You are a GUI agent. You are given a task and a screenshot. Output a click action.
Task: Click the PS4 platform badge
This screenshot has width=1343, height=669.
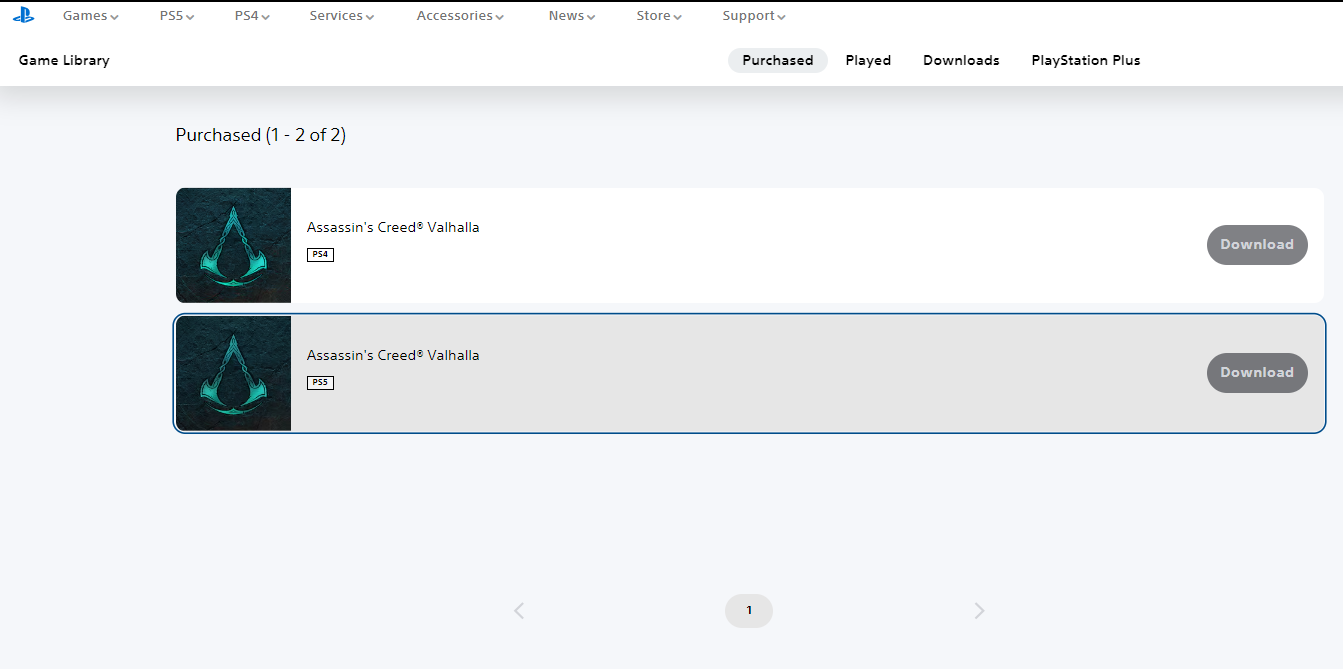(x=320, y=255)
